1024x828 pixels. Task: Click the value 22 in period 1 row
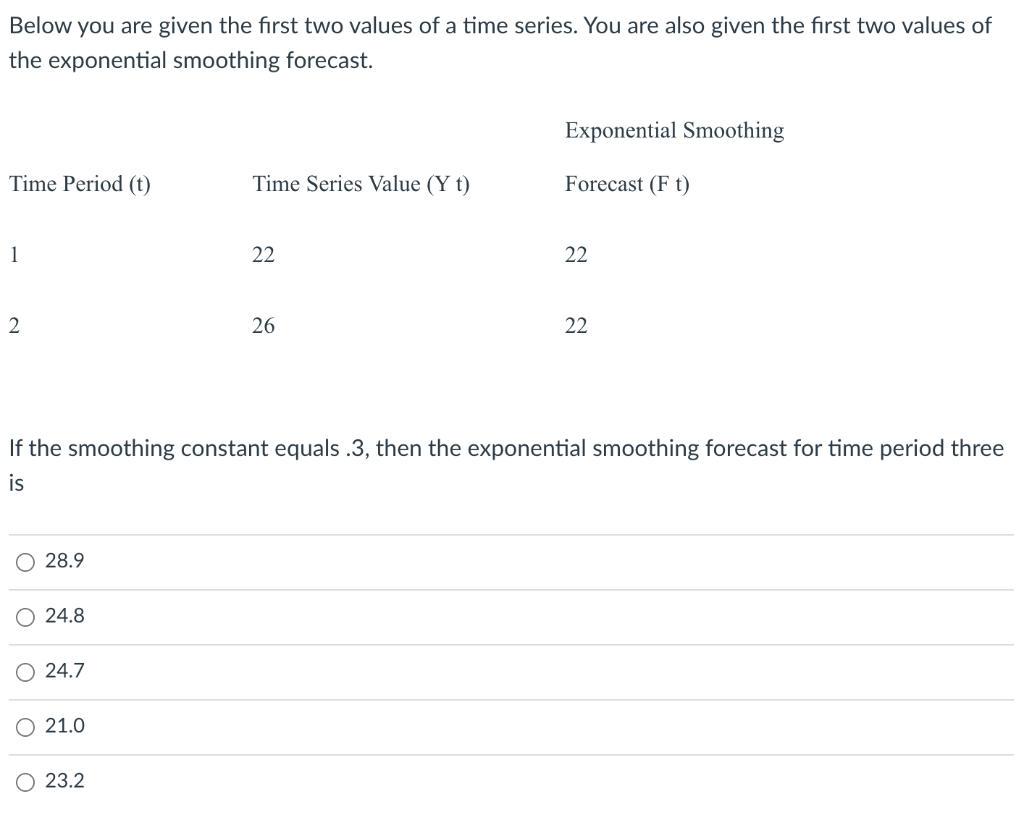point(262,254)
